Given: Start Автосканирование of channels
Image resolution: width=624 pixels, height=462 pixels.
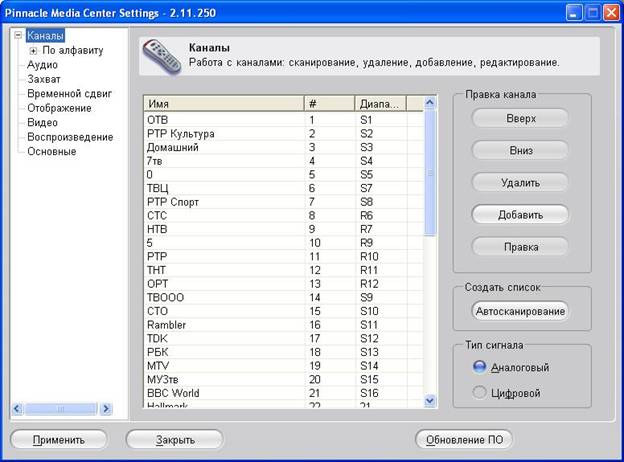Looking at the screenshot, I should tap(521, 311).
